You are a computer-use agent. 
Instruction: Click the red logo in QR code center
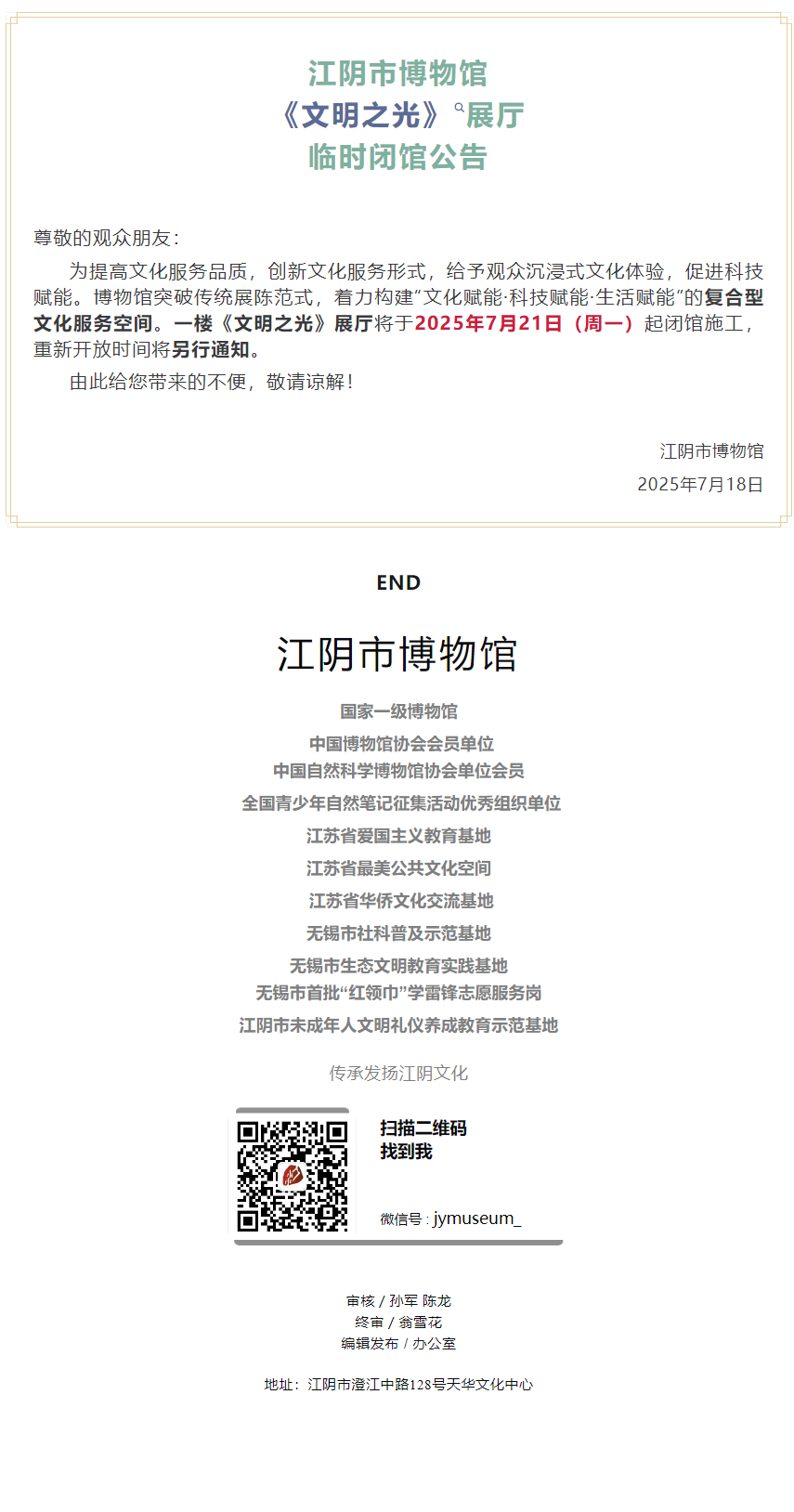(x=293, y=1177)
